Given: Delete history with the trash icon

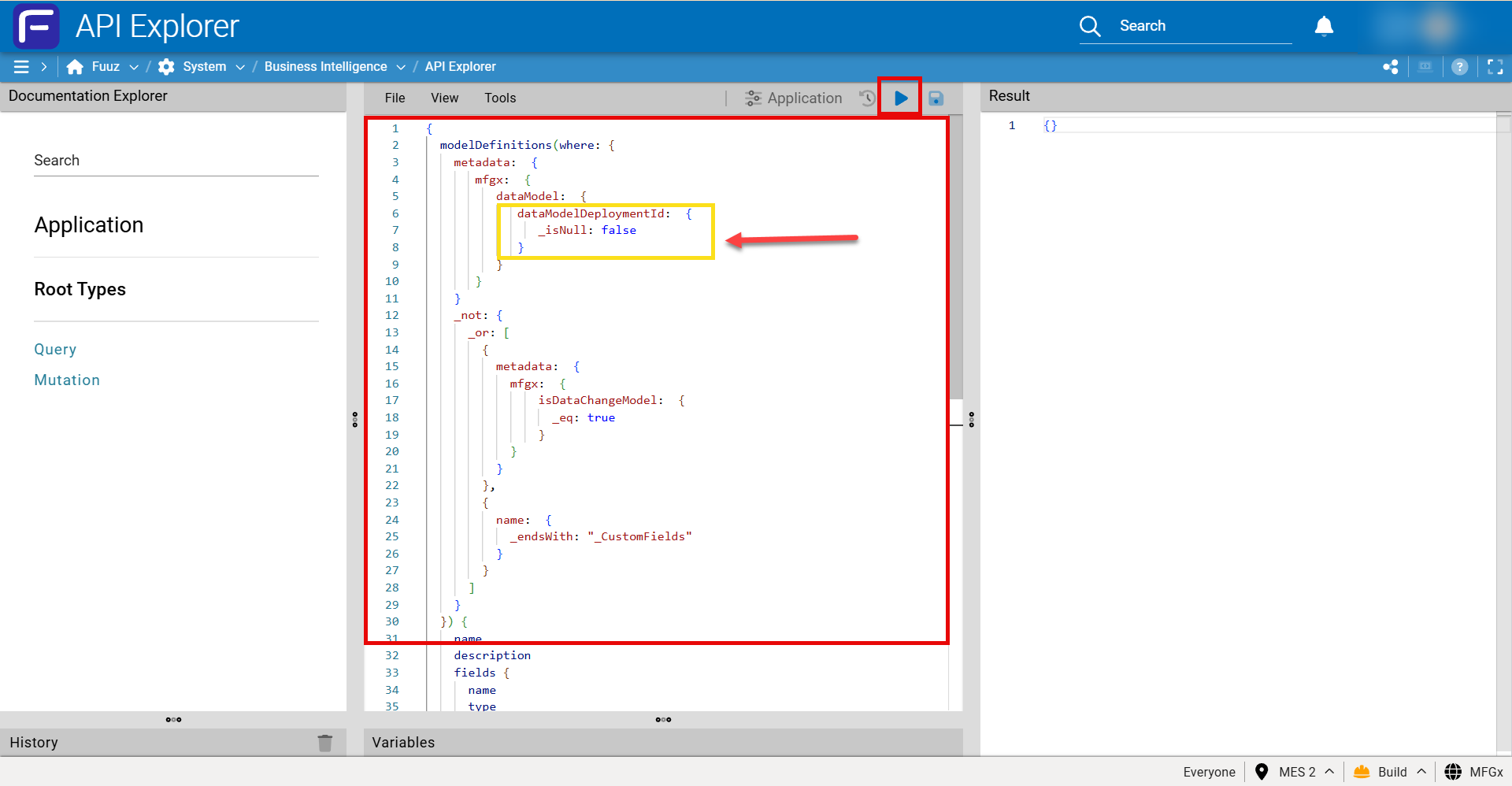Looking at the screenshot, I should (x=324, y=743).
